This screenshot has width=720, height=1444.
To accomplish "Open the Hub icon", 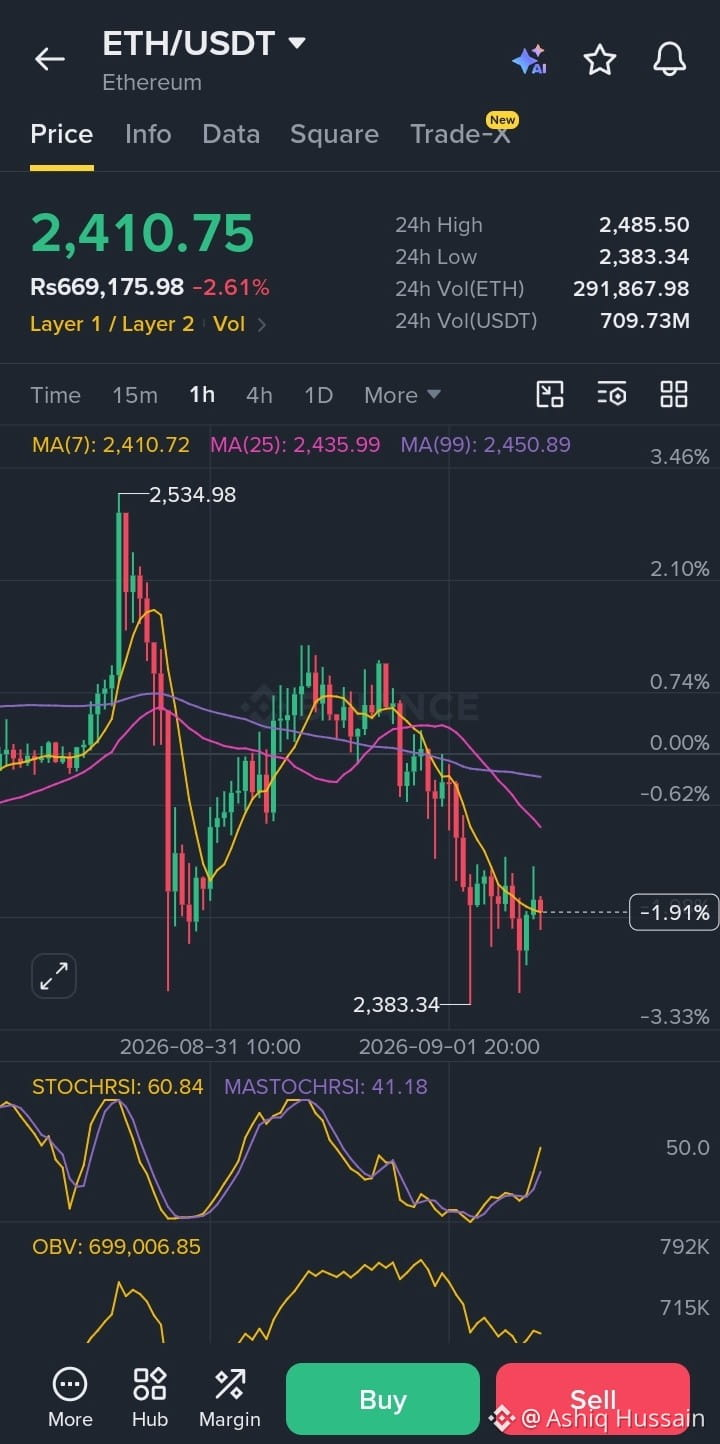I will click(150, 1398).
